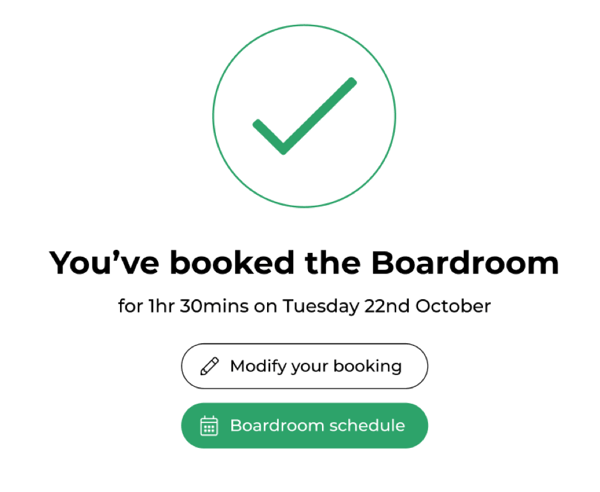This screenshot has width=600, height=492.
Task: Select the "Tuesday 22nd October" date text
Action: point(387,306)
